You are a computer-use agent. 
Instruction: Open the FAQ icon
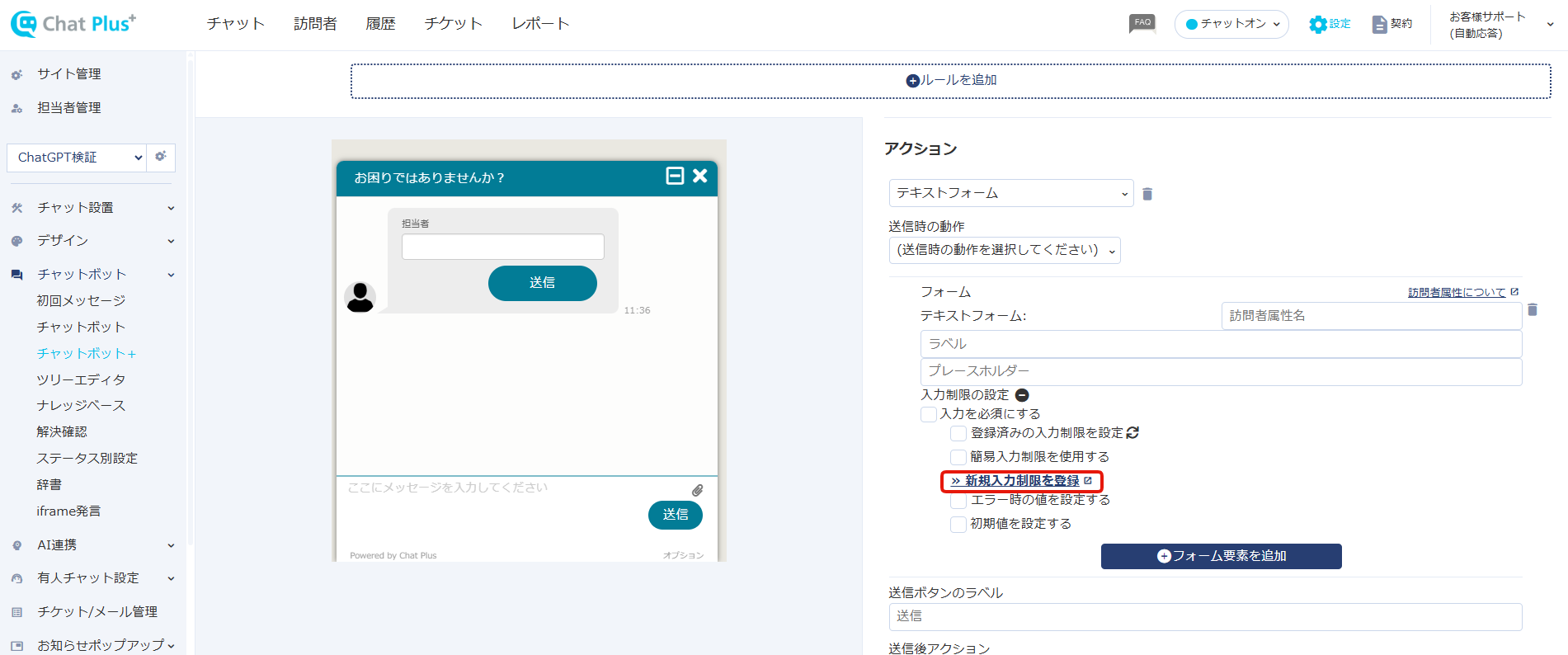click(1142, 24)
